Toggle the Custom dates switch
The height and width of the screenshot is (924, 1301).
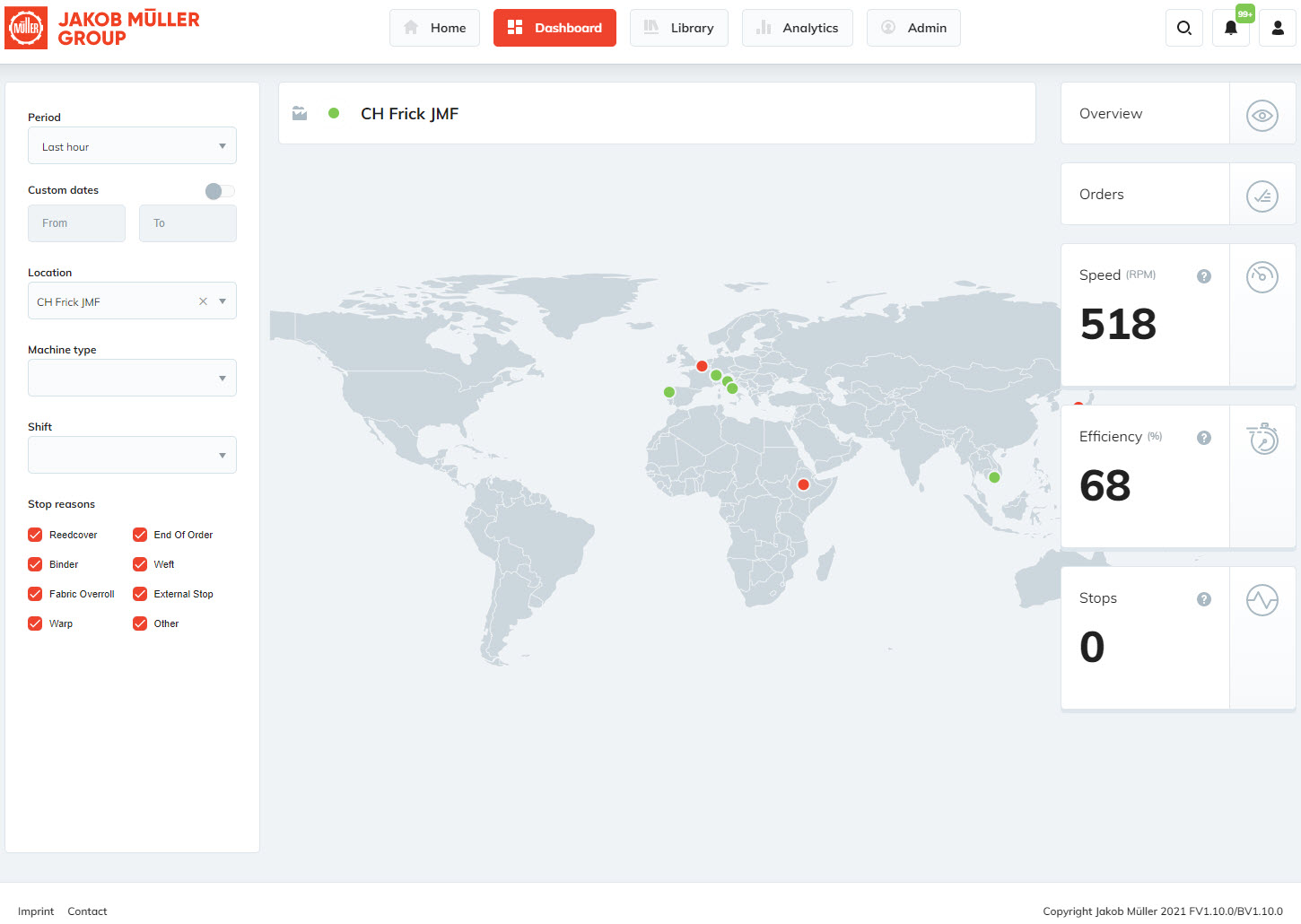point(220,191)
